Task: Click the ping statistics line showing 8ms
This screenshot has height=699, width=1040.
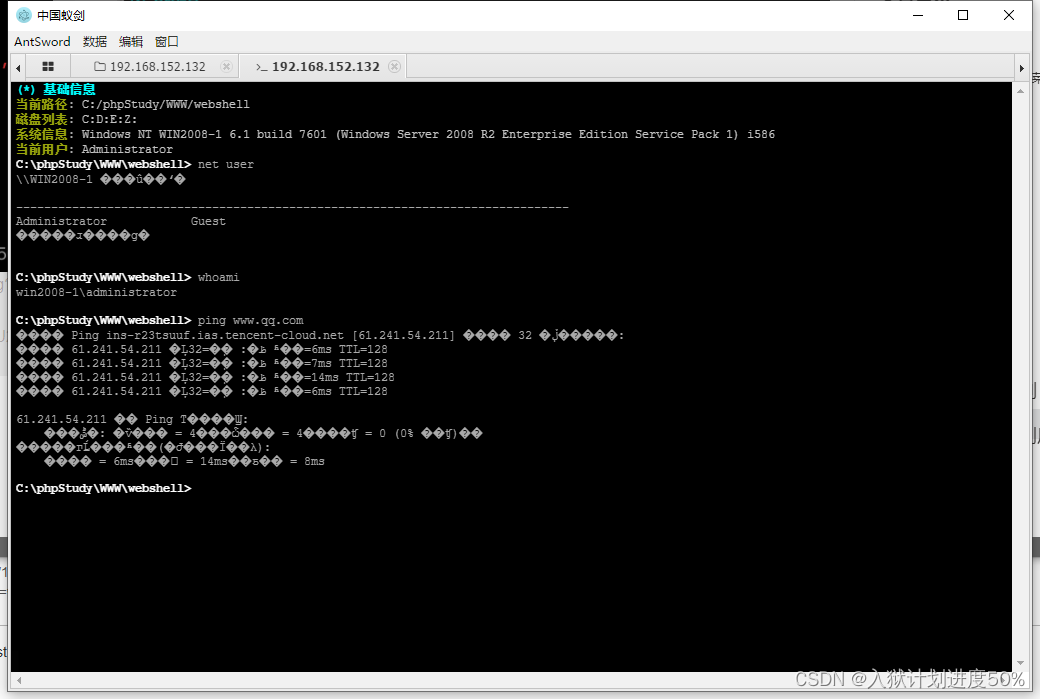Action: 184,462
